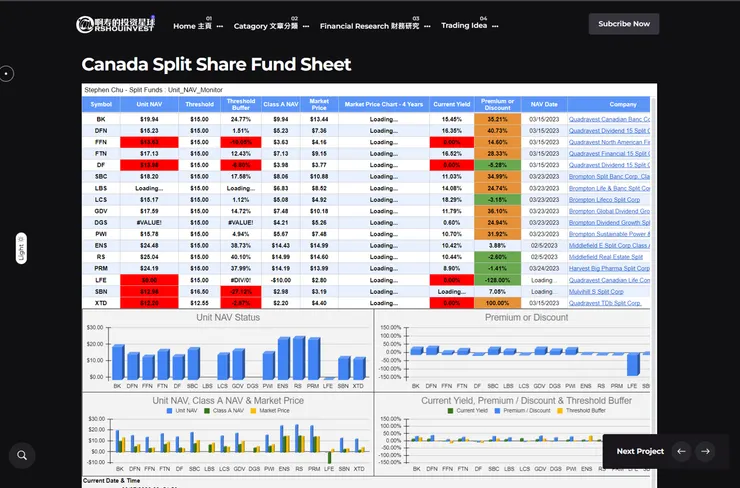Click the Next Project label
This screenshot has height=488, width=740.
coord(640,451)
